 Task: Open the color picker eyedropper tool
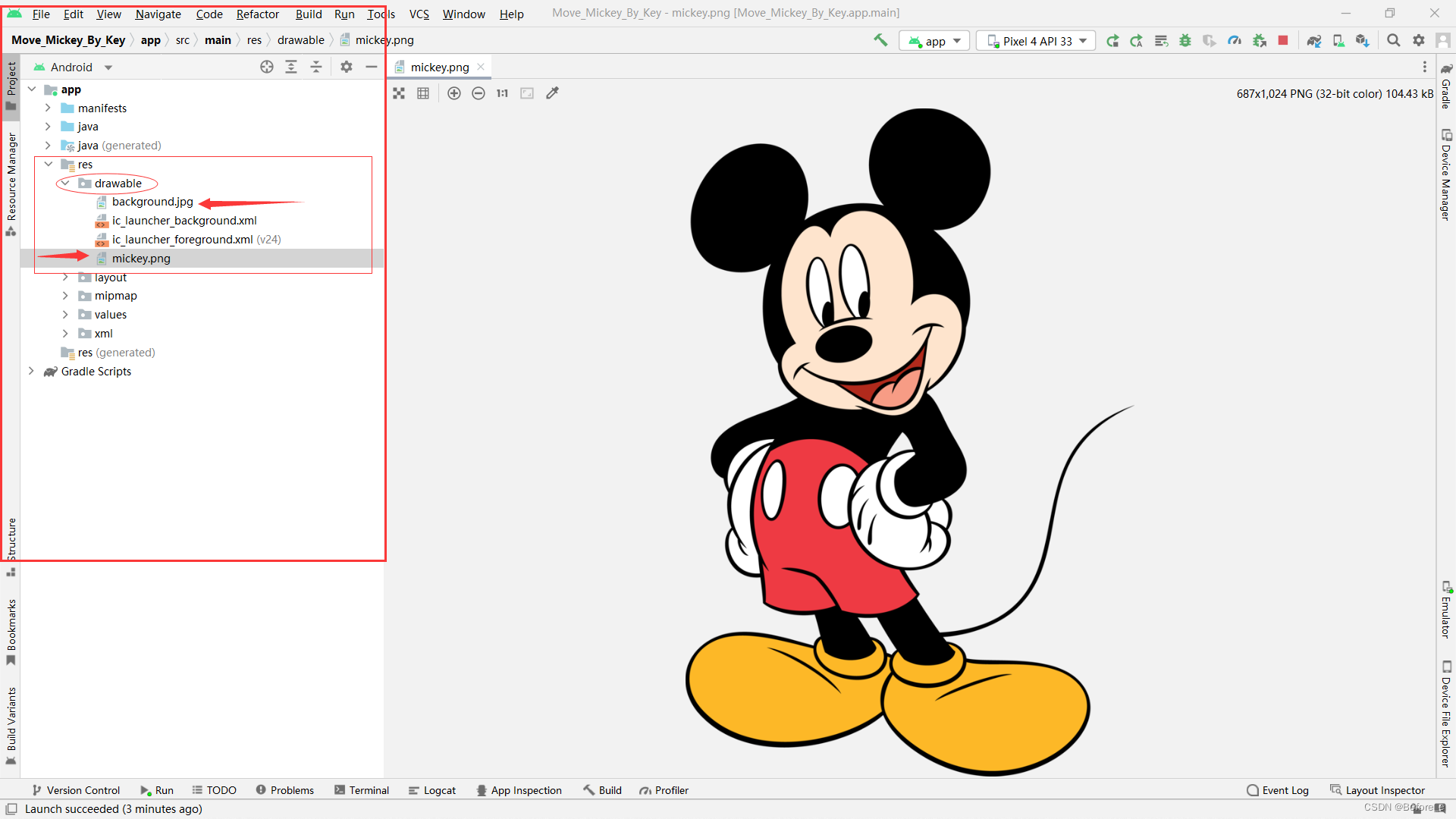(553, 93)
